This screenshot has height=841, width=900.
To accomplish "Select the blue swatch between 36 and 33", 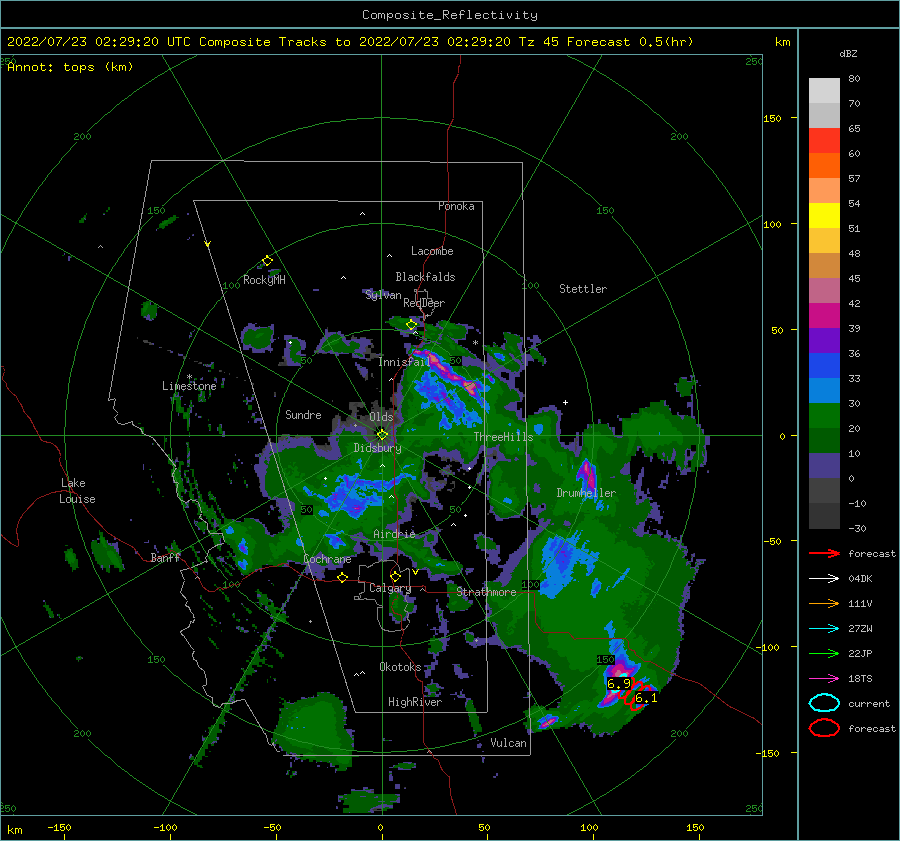I will pos(824,365).
